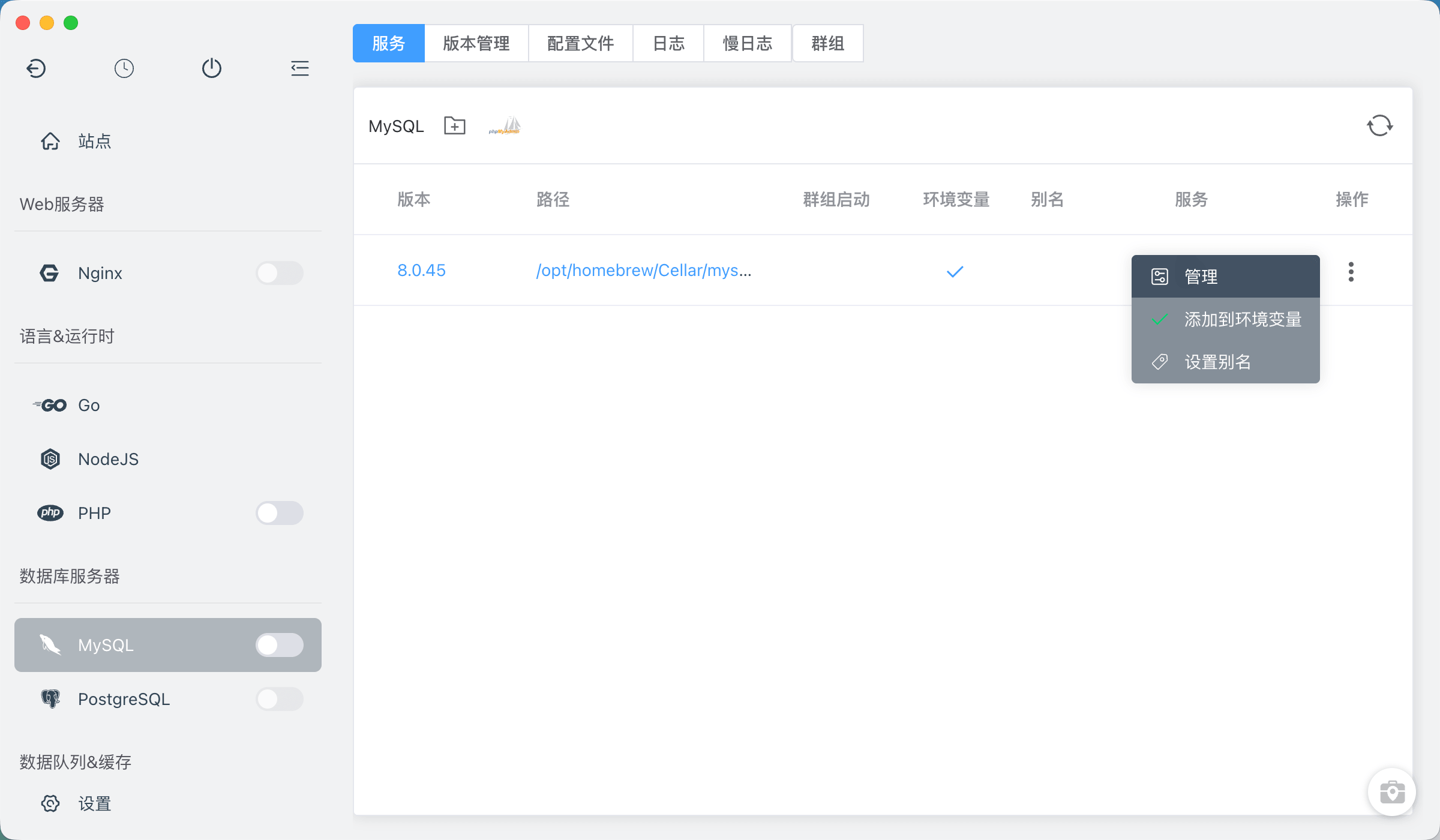
Task: Switch to the 版本管理 tab
Action: pos(476,43)
